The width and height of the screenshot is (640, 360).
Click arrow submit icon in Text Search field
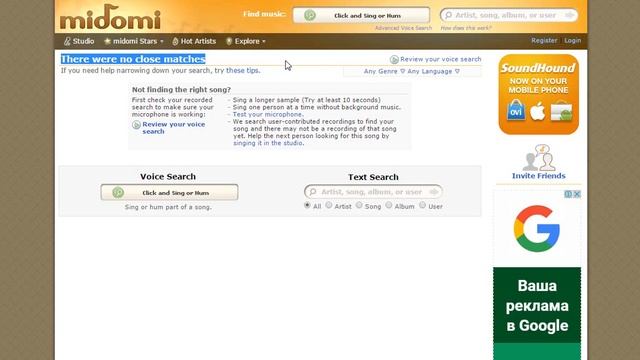pyautogui.click(x=434, y=191)
